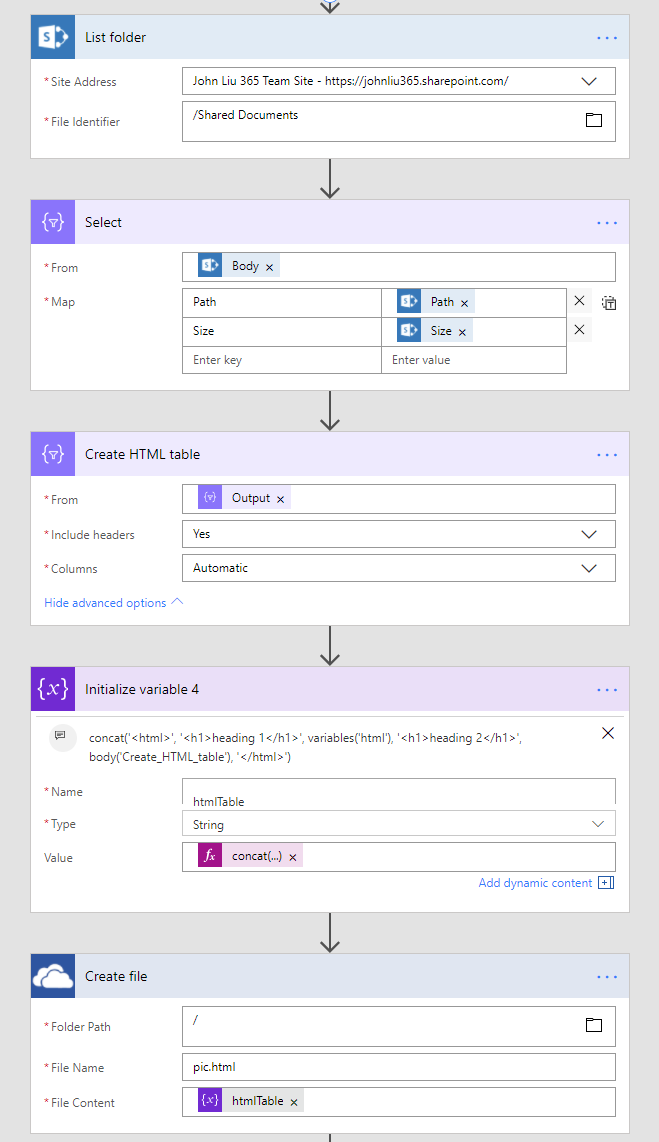
Task: Click the Initialize variable 4 icon
Action: 53,689
